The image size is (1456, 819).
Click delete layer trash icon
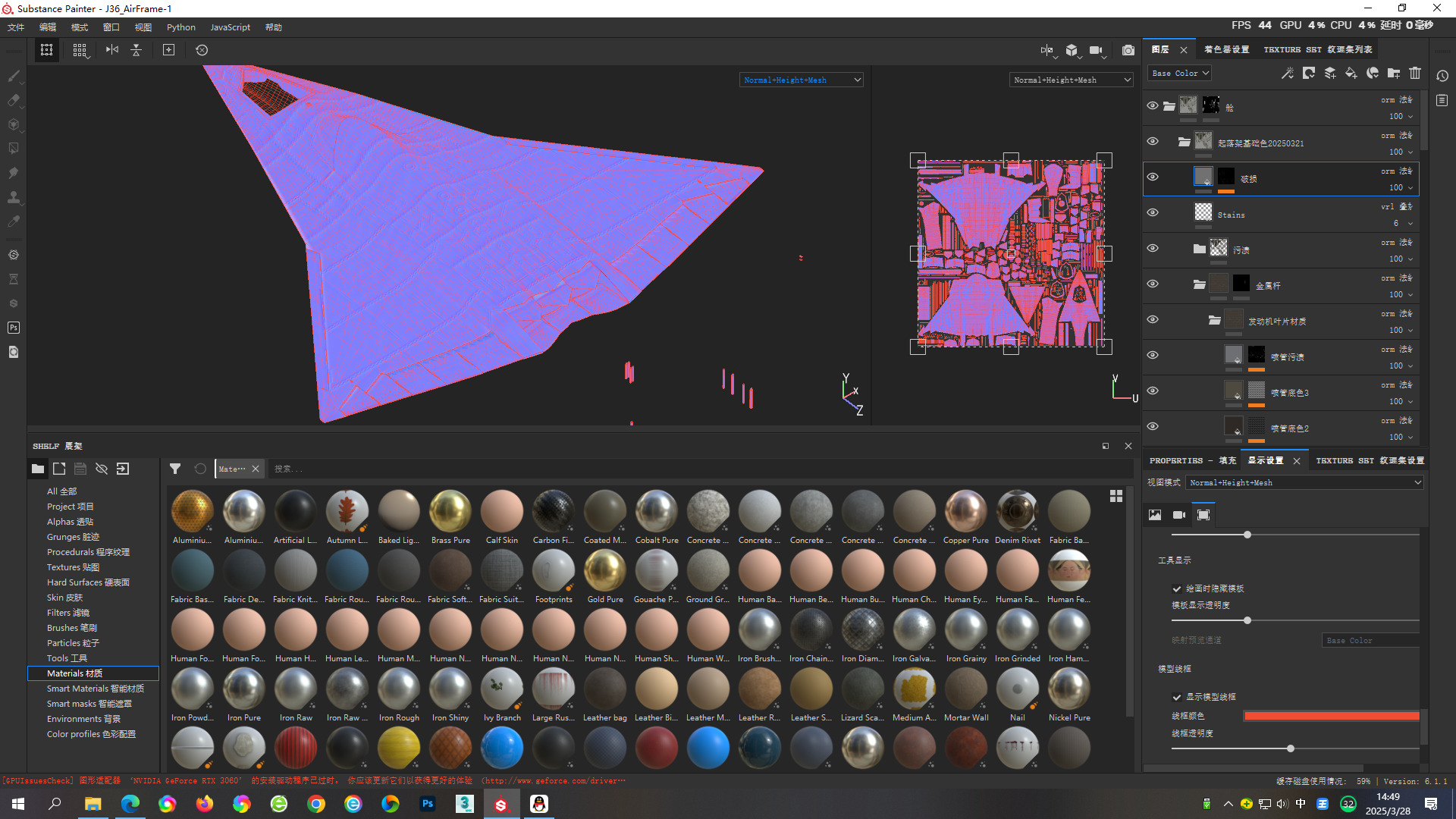[1415, 73]
